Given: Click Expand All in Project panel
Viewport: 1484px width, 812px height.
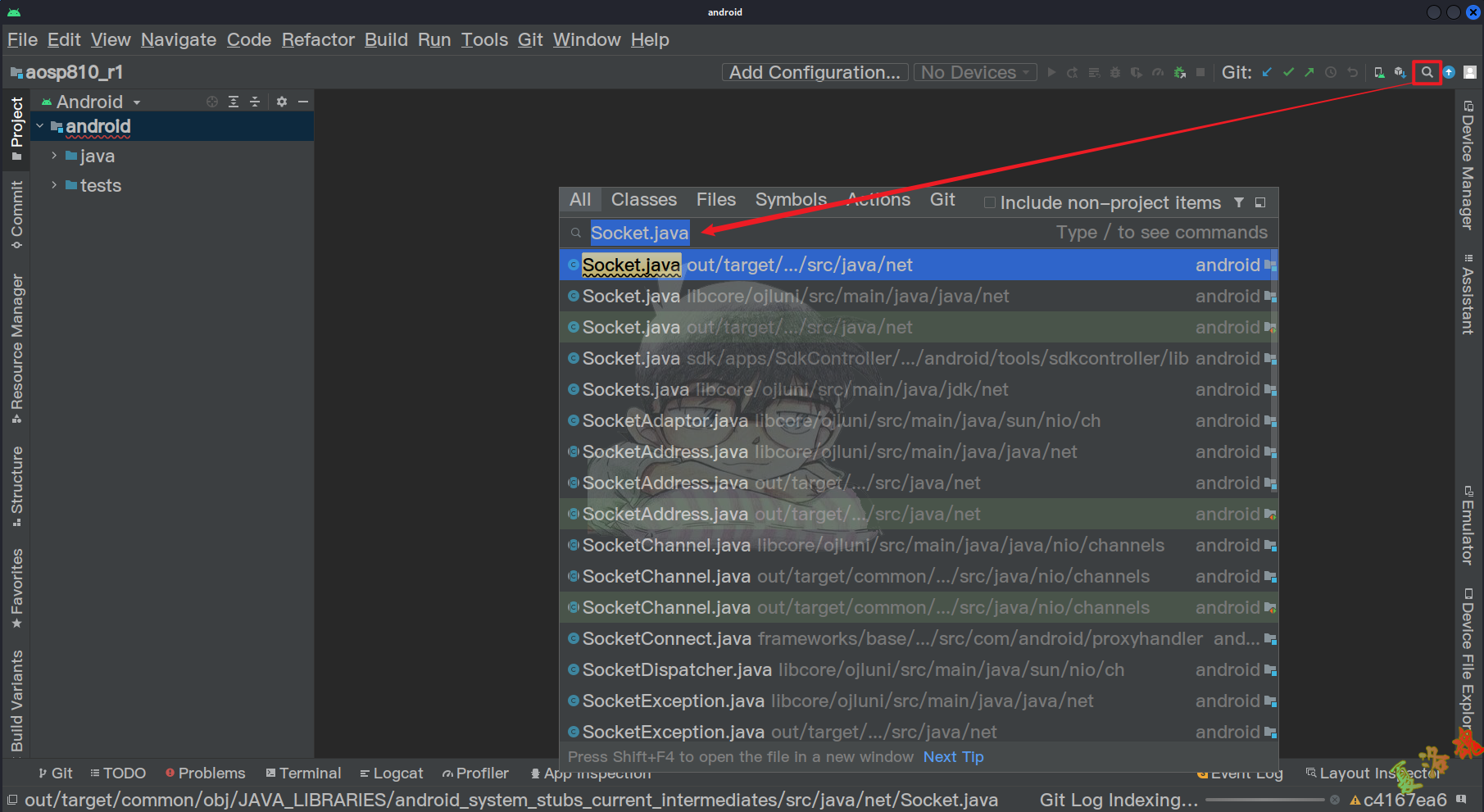Looking at the screenshot, I should tap(234, 102).
